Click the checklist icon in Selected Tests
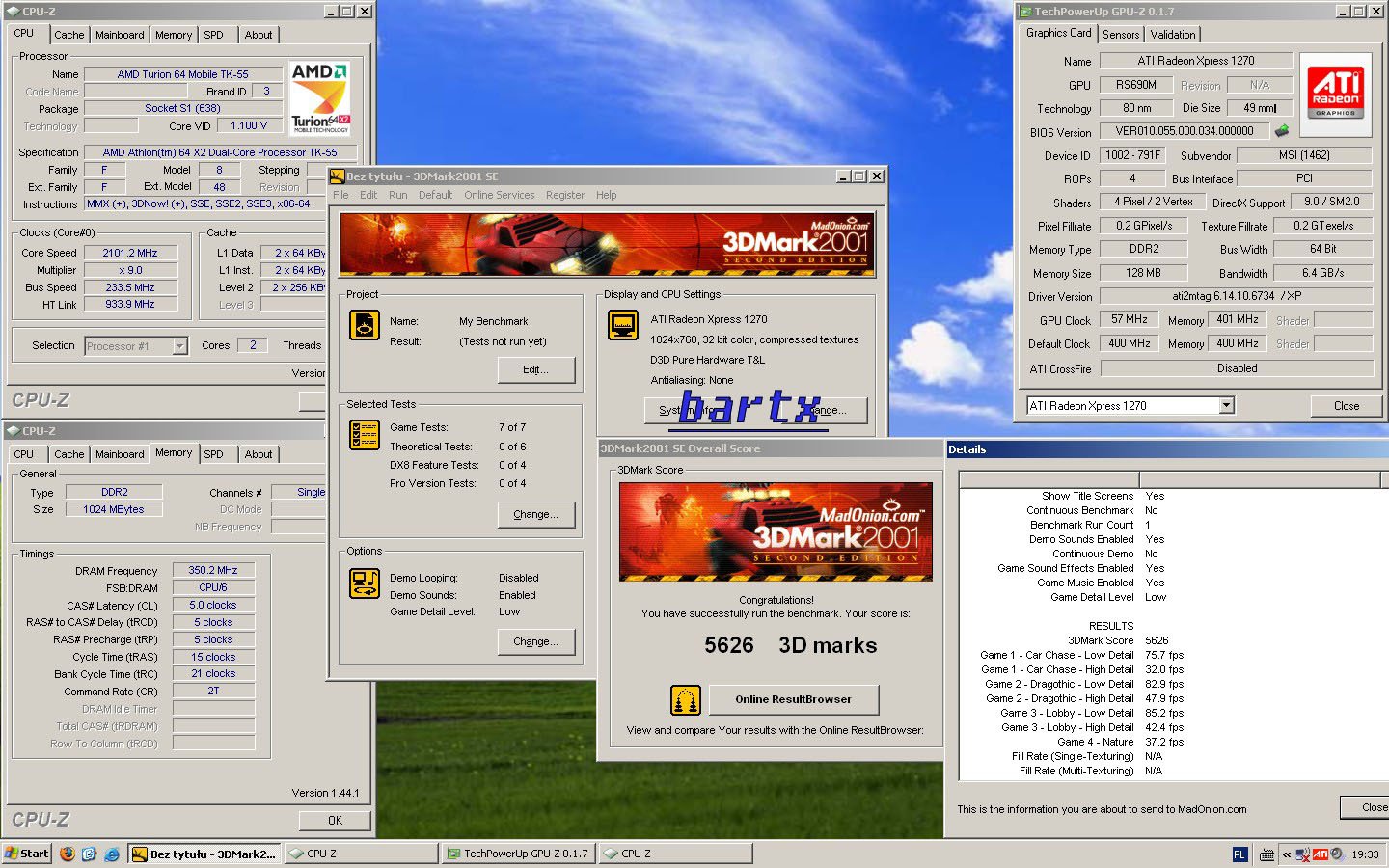The image size is (1389, 868). (x=364, y=435)
